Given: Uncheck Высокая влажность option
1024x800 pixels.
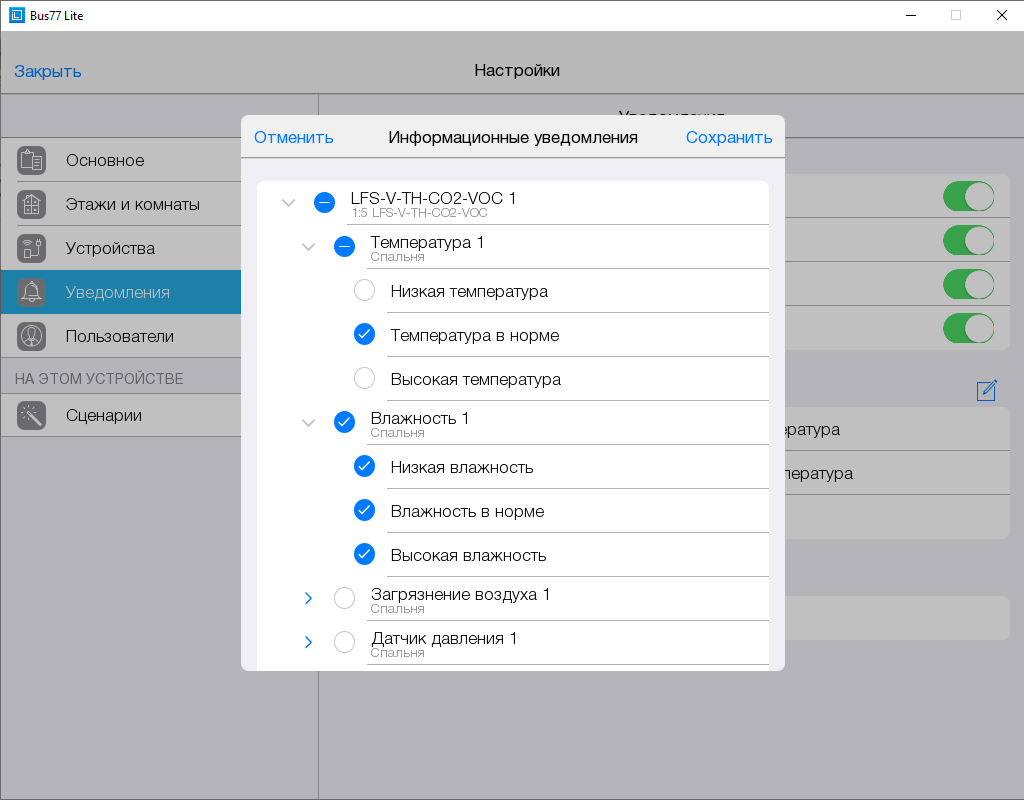Looking at the screenshot, I should pos(365,554).
